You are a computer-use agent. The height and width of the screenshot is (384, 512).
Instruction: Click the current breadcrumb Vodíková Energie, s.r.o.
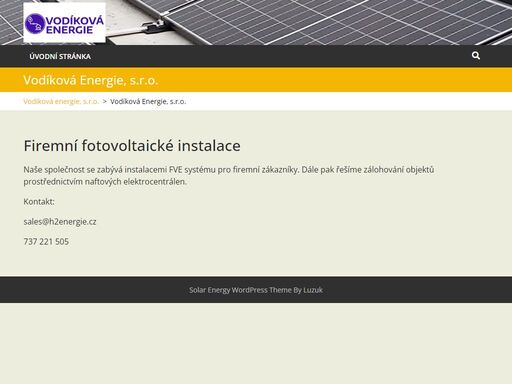(148, 101)
